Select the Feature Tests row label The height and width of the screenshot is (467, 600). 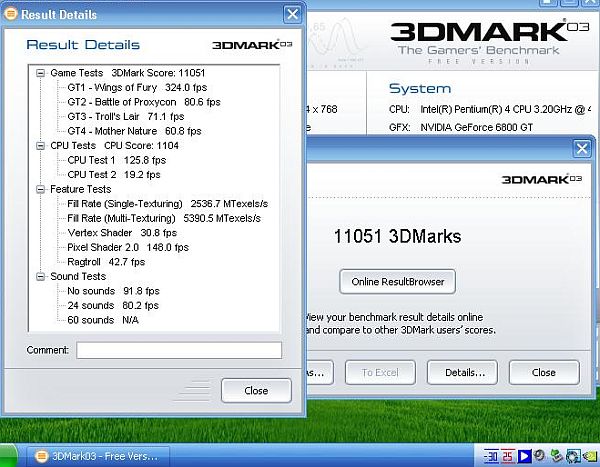coord(81,189)
